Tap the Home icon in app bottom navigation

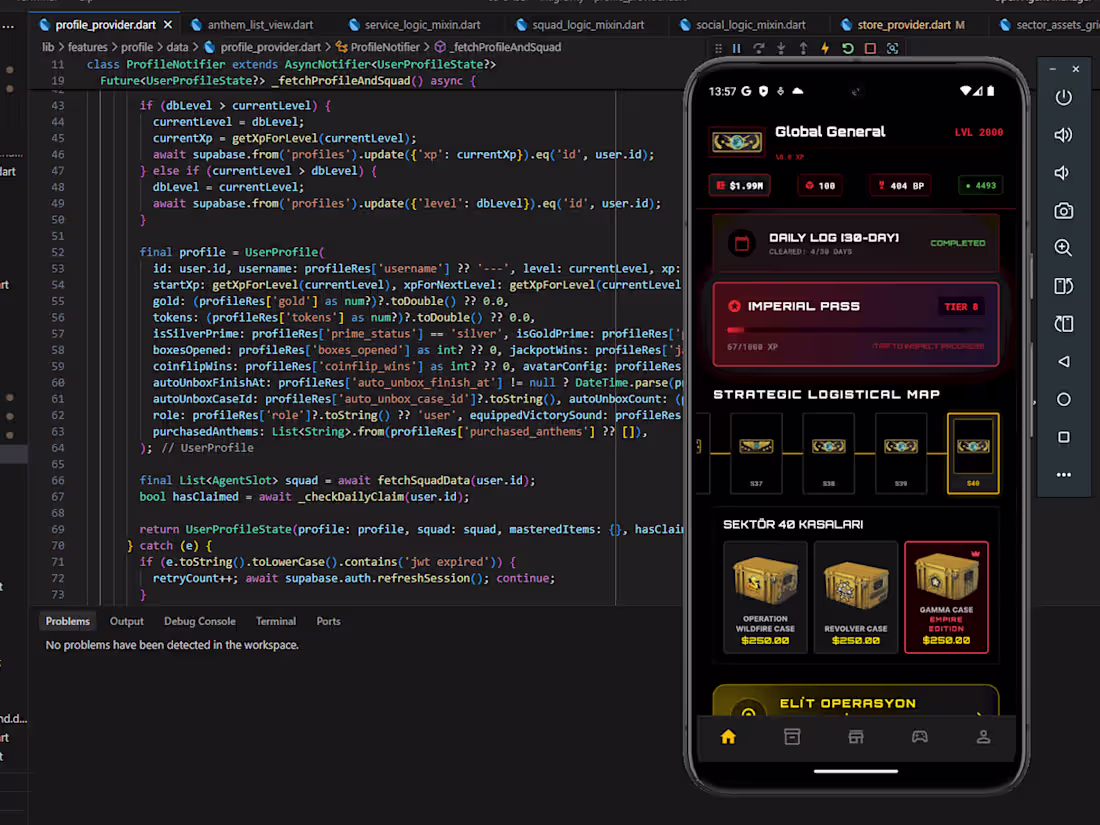click(x=728, y=737)
